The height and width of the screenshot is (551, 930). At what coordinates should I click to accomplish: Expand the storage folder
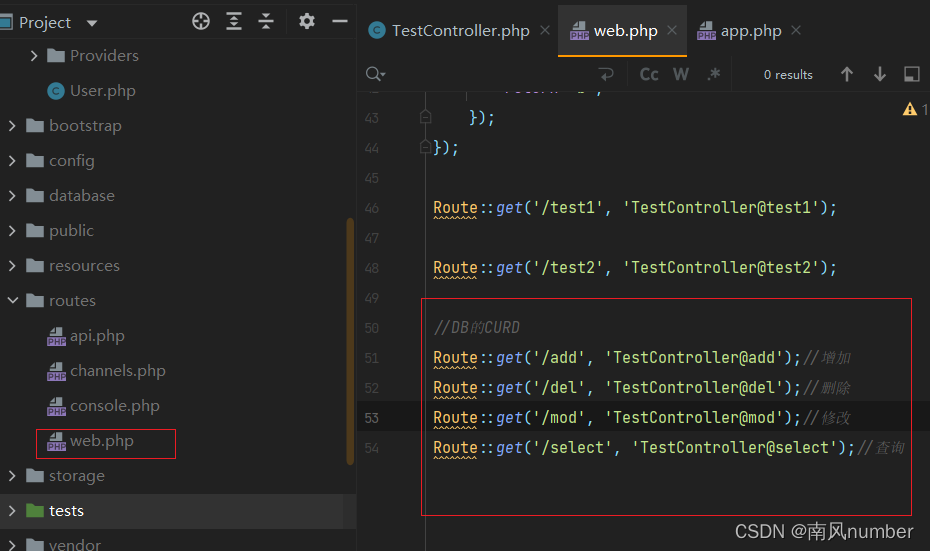point(12,476)
